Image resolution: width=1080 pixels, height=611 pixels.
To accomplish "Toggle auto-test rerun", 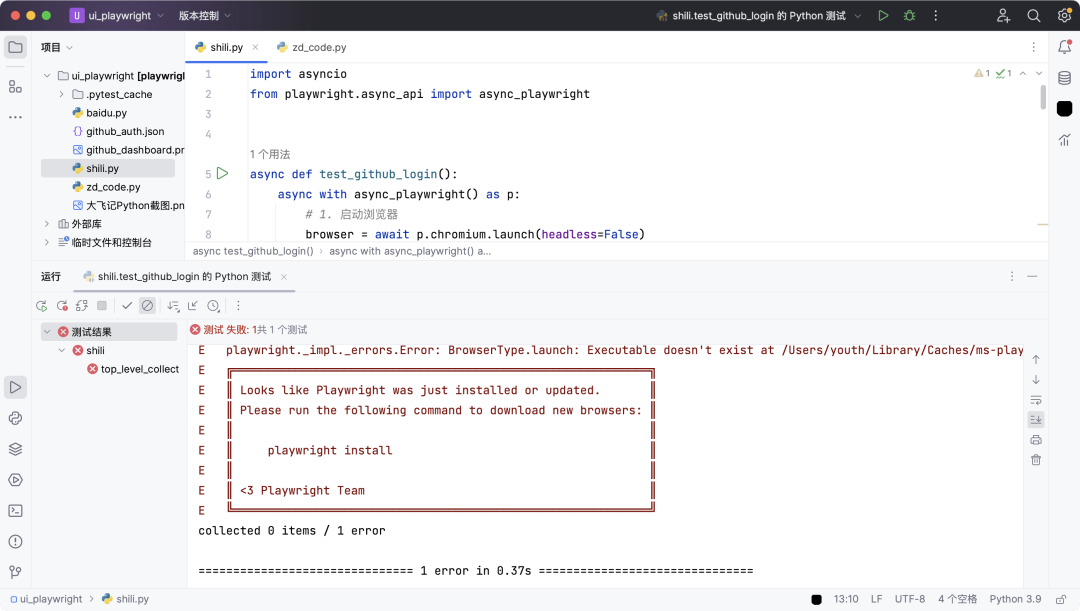I will [82, 306].
